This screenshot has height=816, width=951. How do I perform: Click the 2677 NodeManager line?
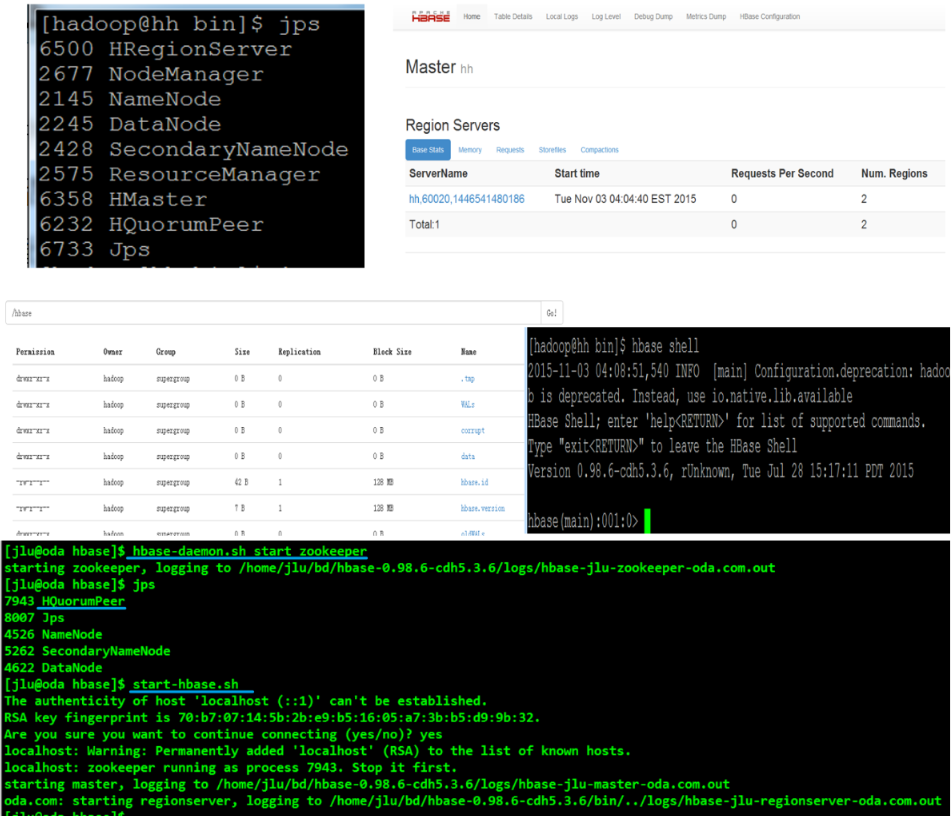[x=151, y=74]
